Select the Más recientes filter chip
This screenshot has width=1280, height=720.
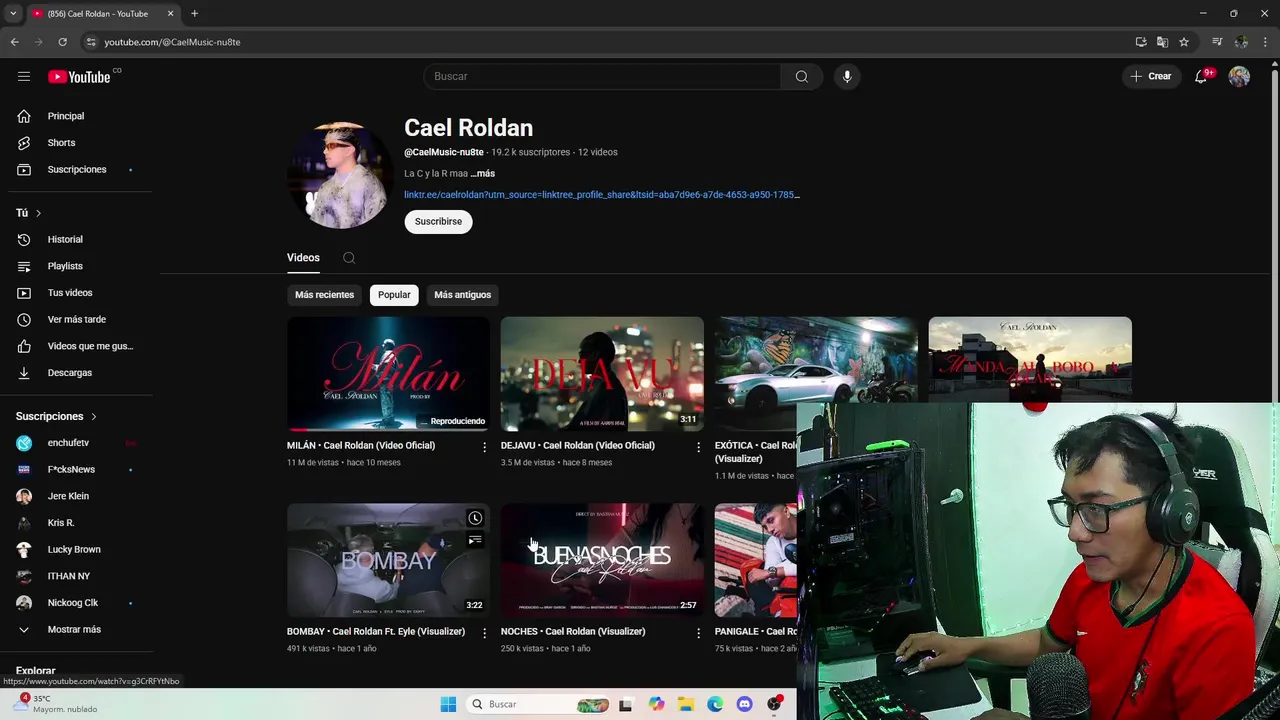point(324,295)
